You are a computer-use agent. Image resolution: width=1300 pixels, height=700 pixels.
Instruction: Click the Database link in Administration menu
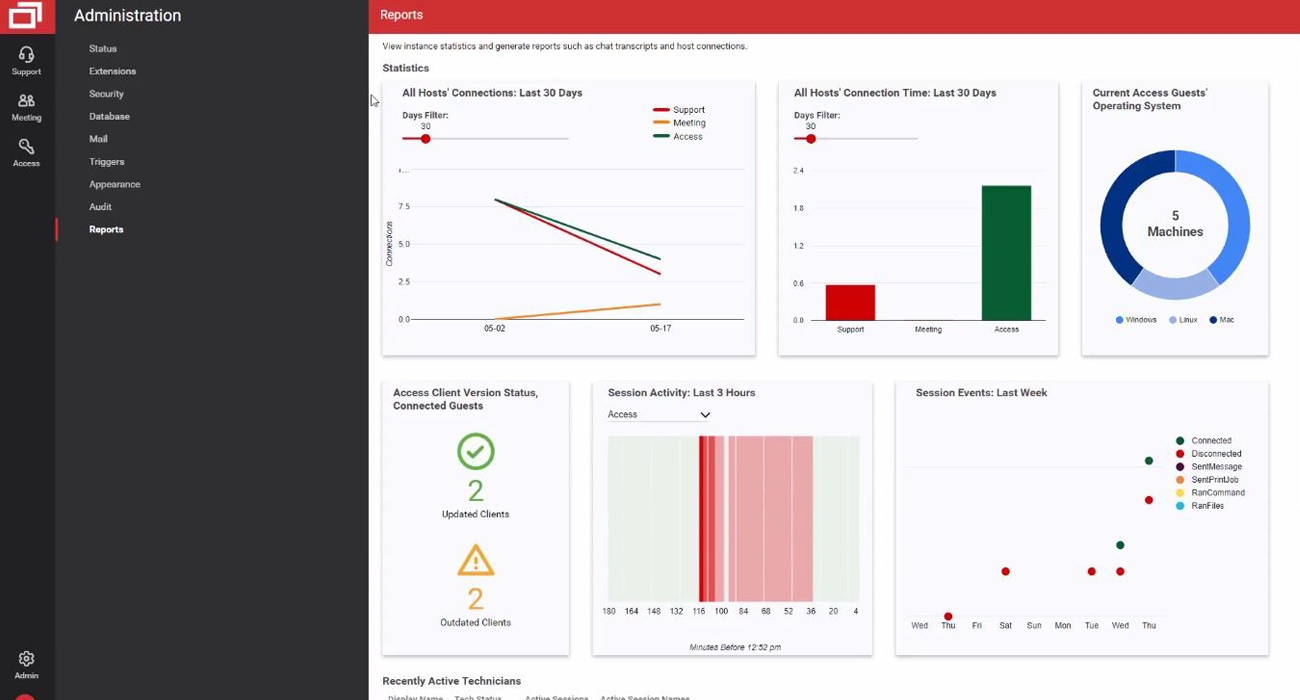coord(109,117)
